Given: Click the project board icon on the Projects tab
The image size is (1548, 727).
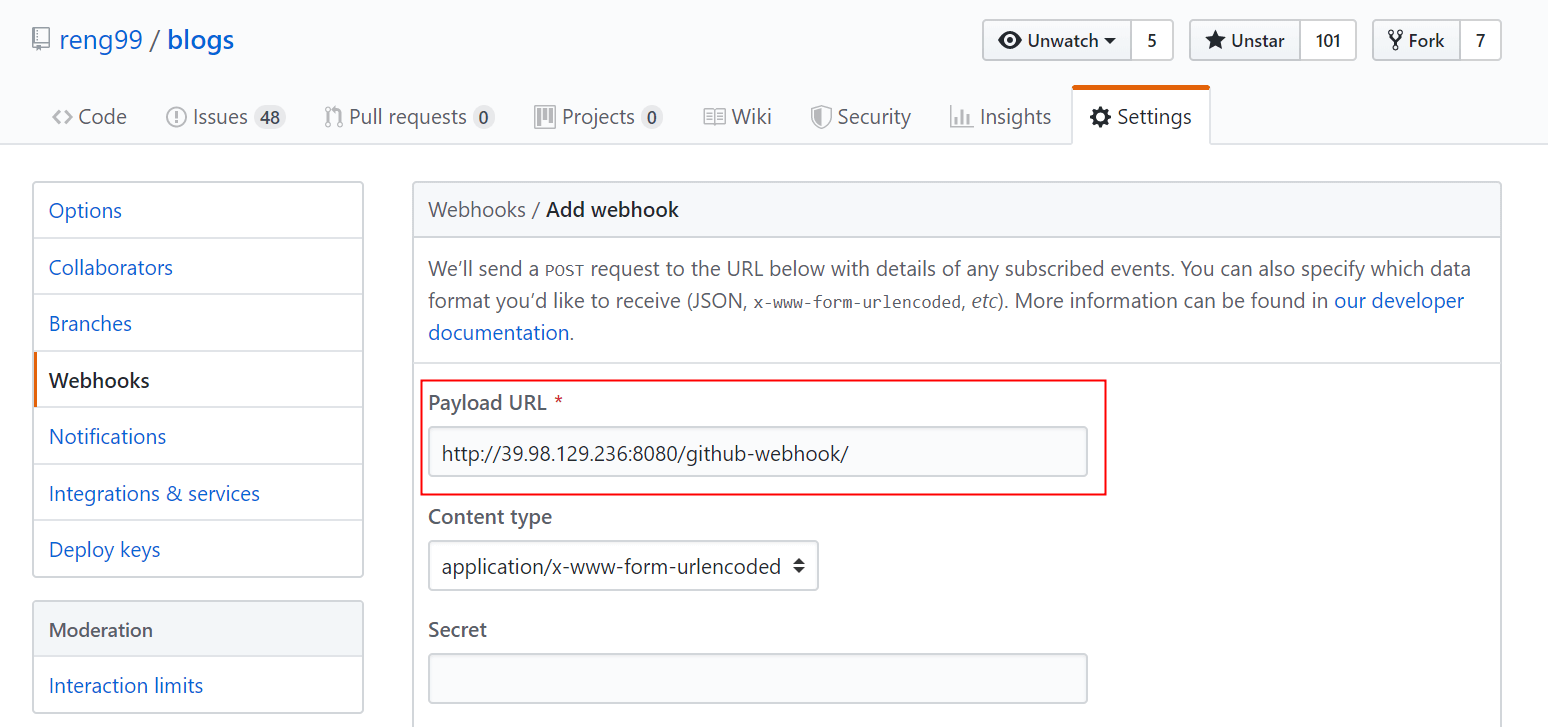Looking at the screenshot, I should 545,117.
